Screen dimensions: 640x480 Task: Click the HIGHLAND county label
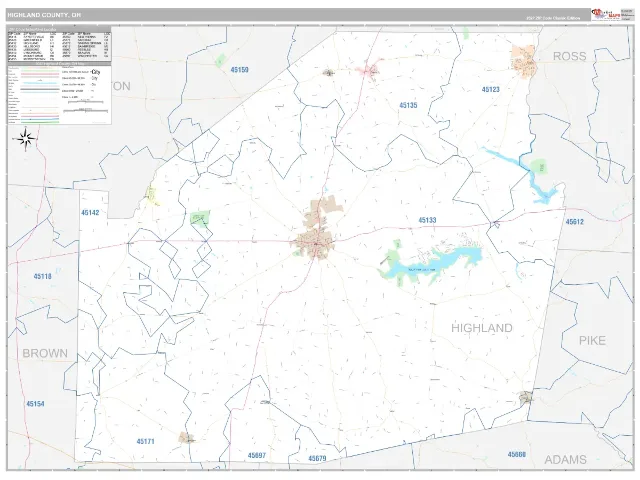coord(482,328)
